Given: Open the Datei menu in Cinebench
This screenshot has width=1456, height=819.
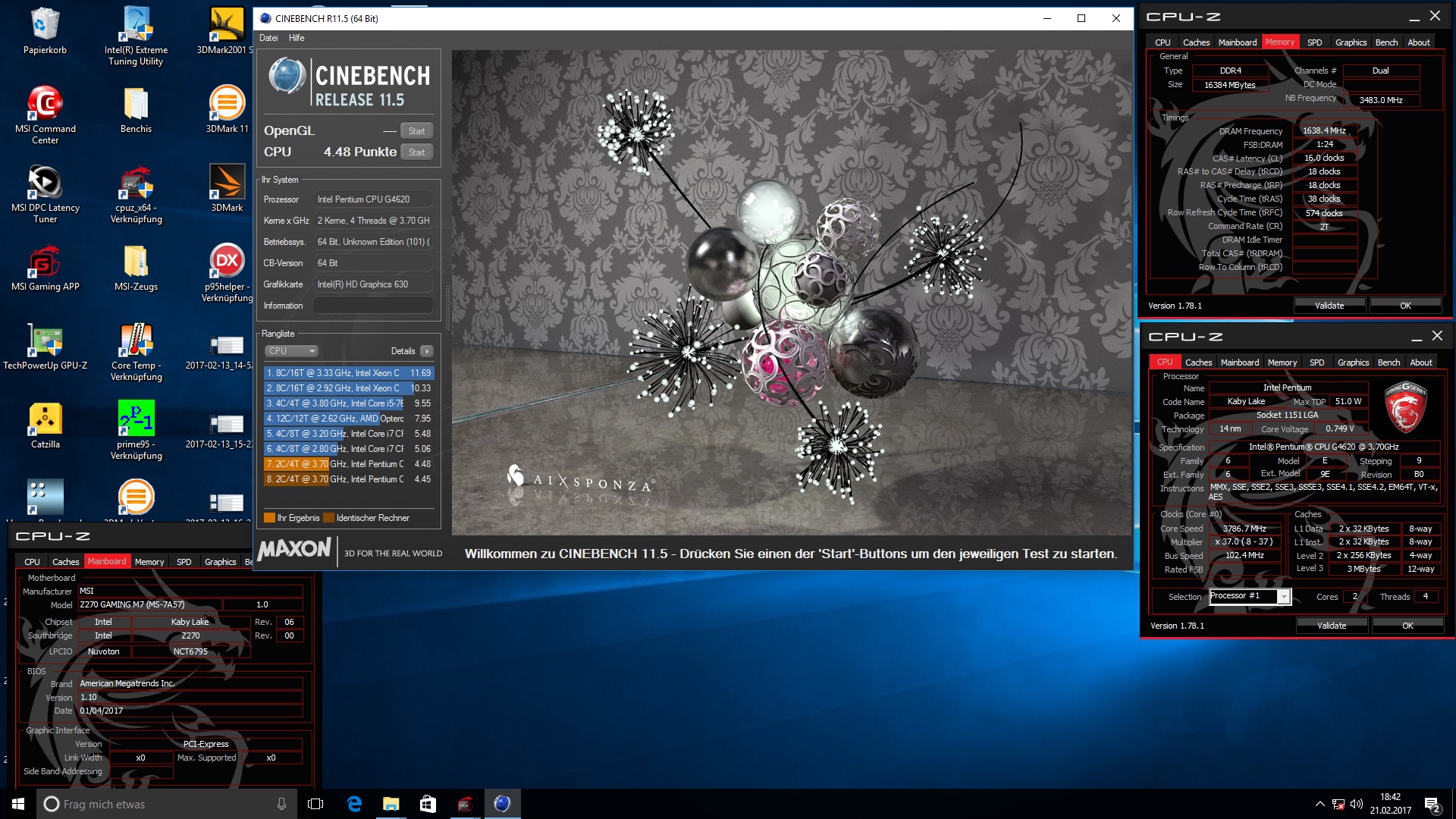Looking at the screenshot, I should 268,38.
